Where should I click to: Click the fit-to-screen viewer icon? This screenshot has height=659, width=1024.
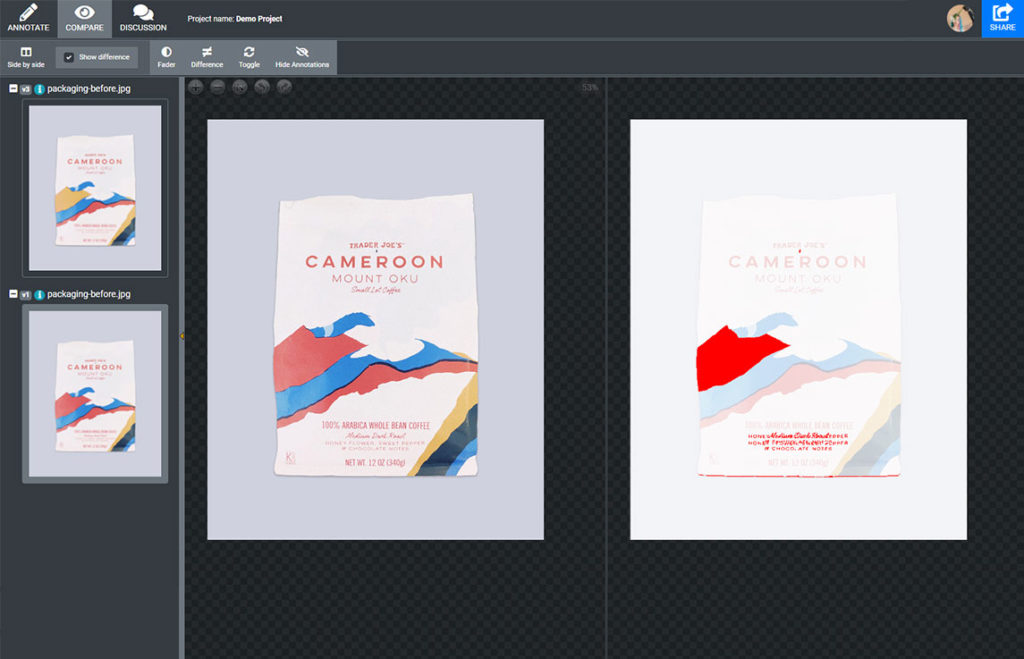[240, 87]
